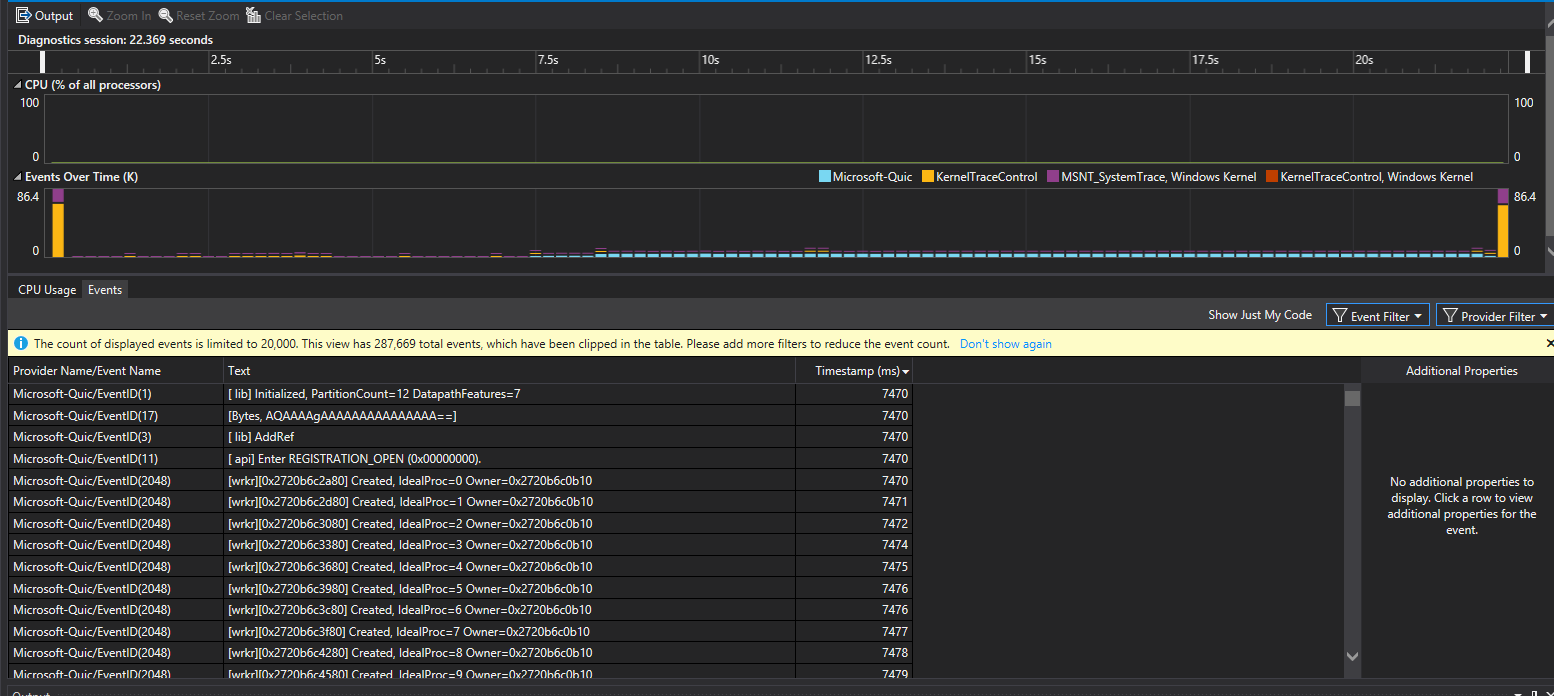Toggle Show Just My Code

coord(1260,314)
